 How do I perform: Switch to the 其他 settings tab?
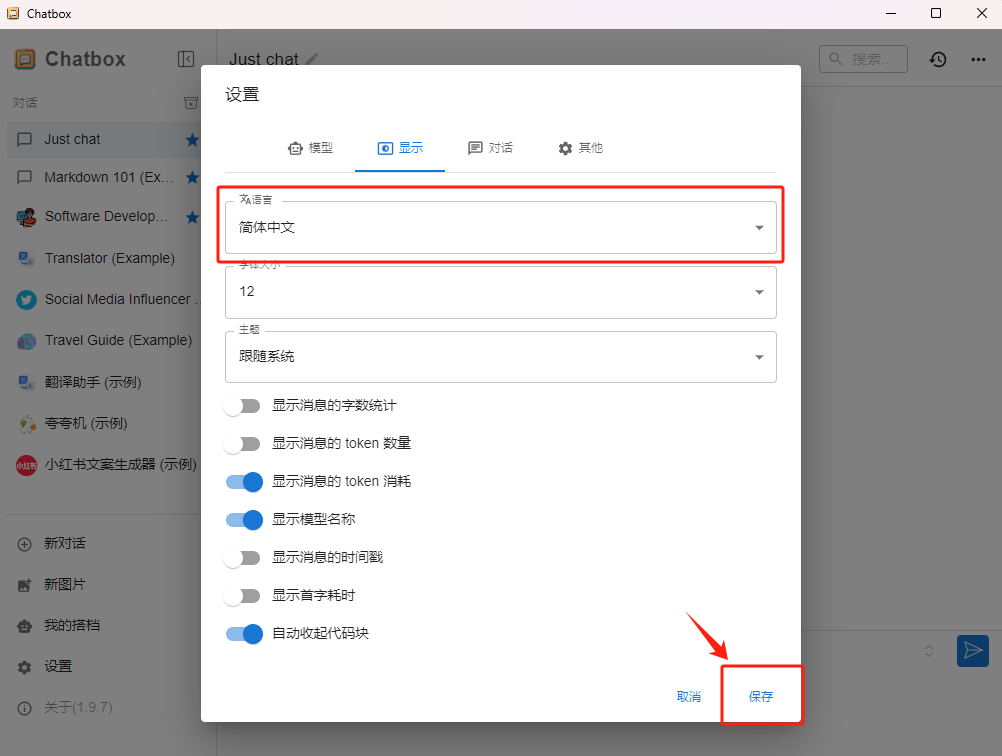[x=580, y=148]
